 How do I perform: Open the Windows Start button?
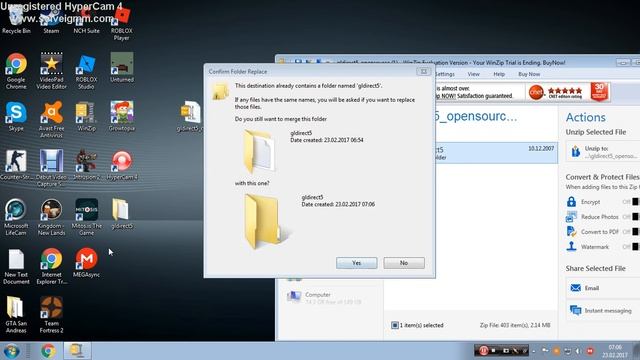11,351
